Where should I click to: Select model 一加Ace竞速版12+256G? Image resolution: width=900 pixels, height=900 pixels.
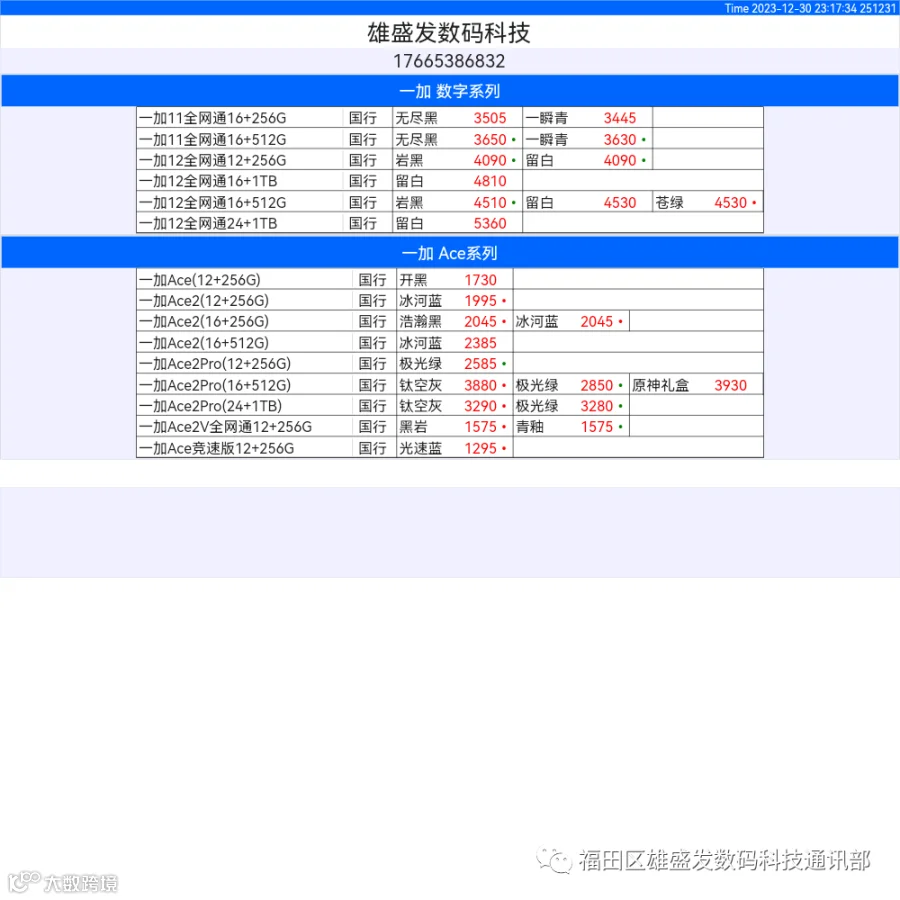click(216, 448)
